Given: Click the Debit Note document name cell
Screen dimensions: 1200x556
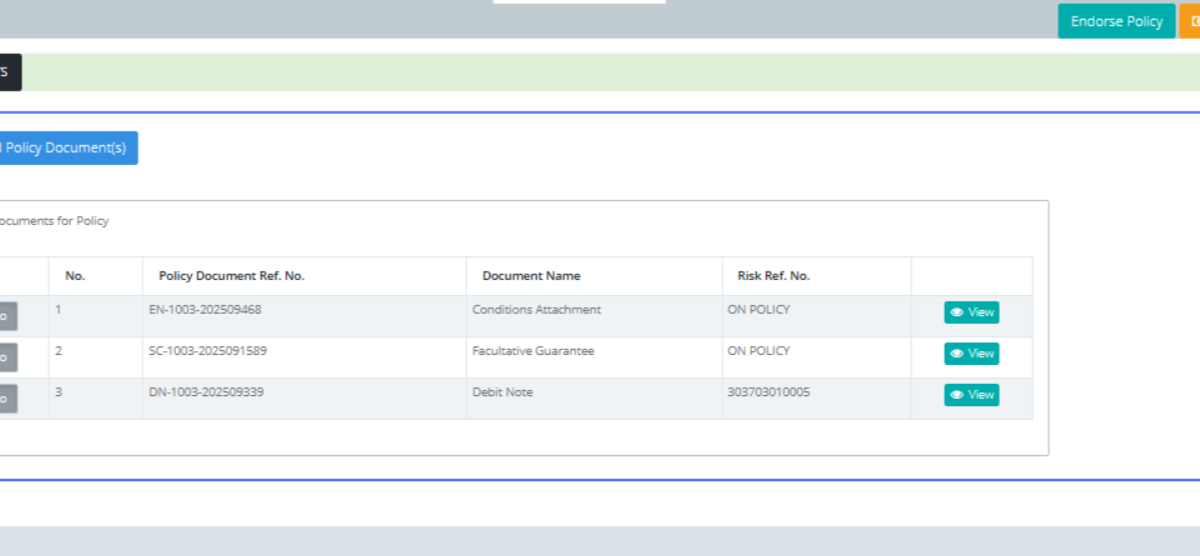Looking at the screenshot, I should [x=502, y=392].
